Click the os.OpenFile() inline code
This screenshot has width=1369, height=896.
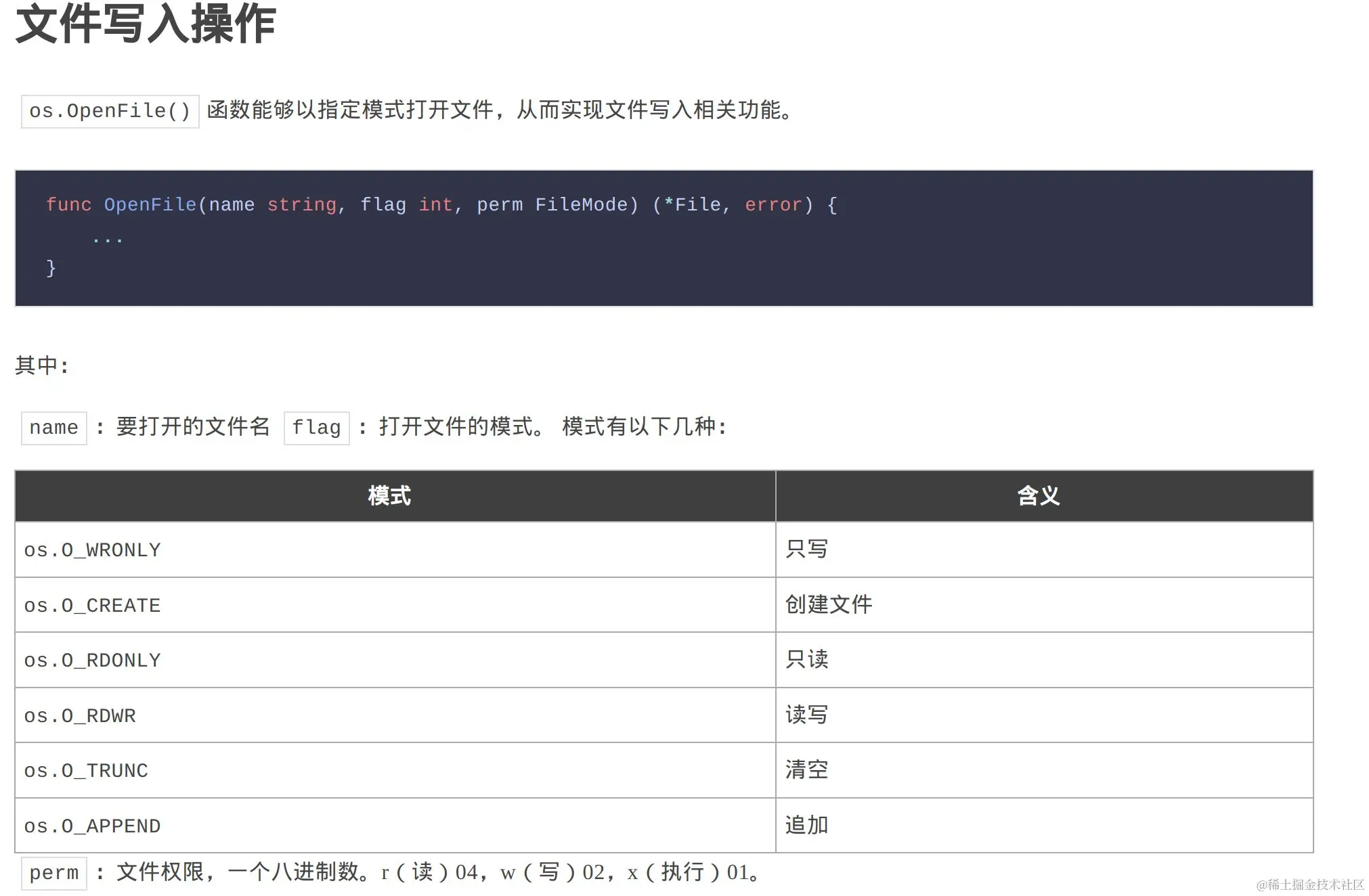(110, 111)
